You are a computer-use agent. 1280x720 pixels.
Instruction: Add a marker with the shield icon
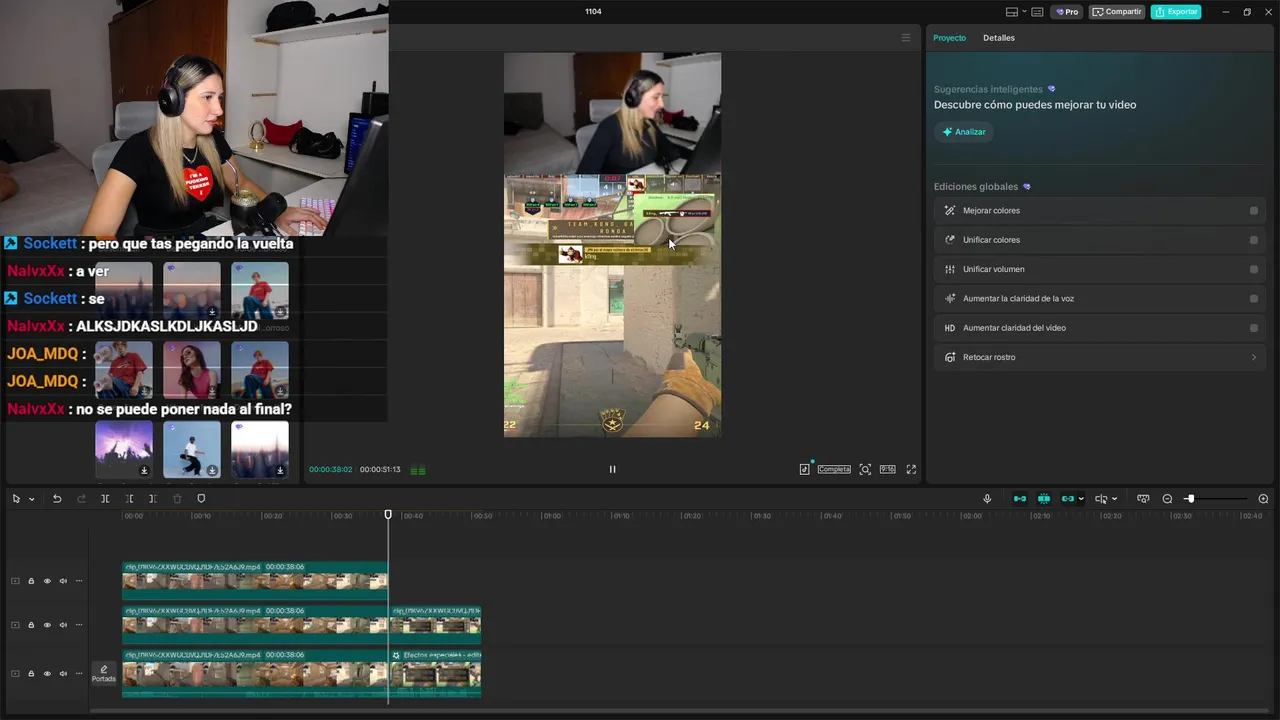(201, 498)
